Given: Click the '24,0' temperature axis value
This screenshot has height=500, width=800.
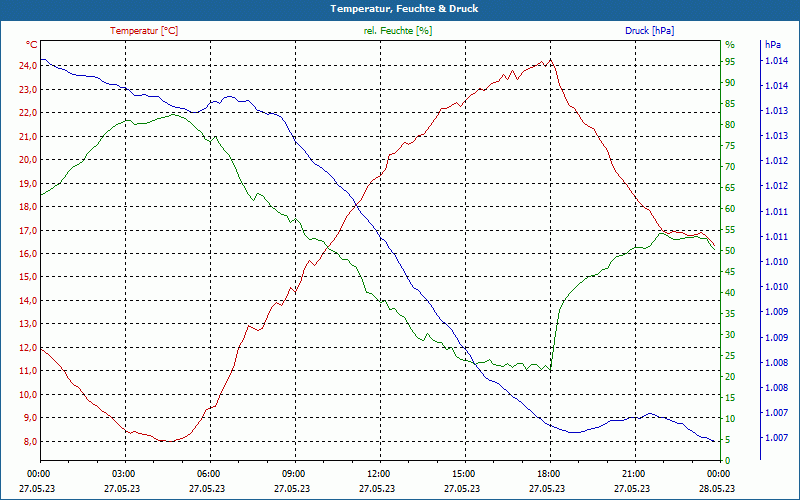Looking at the screenshot, I should (28, 66).
